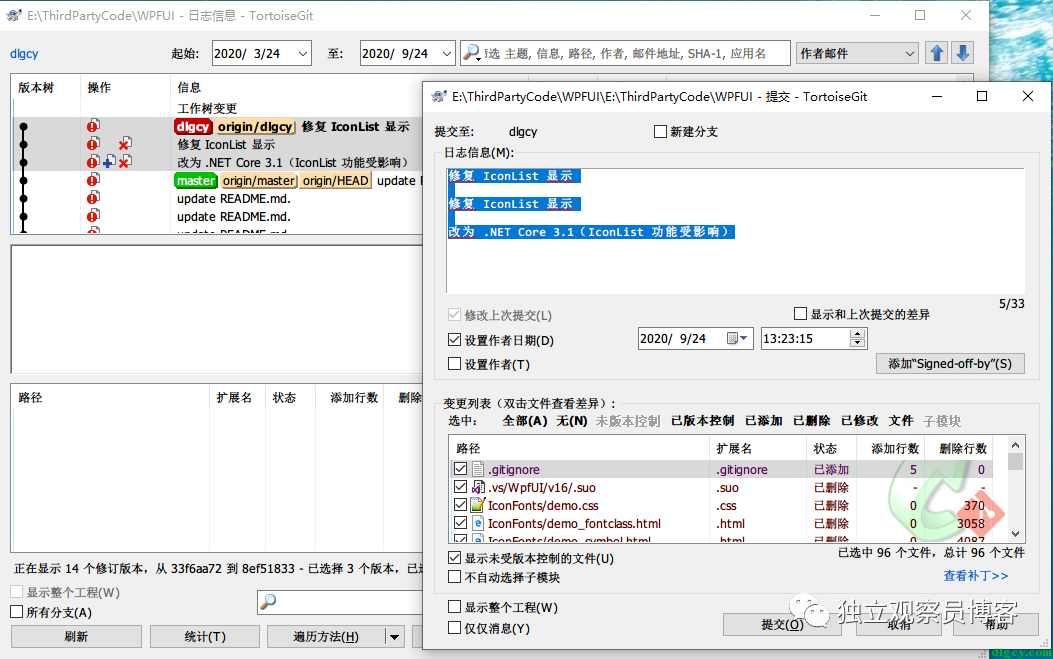
Task: Click the 刷新 refresh button
Action: point(76,636)
